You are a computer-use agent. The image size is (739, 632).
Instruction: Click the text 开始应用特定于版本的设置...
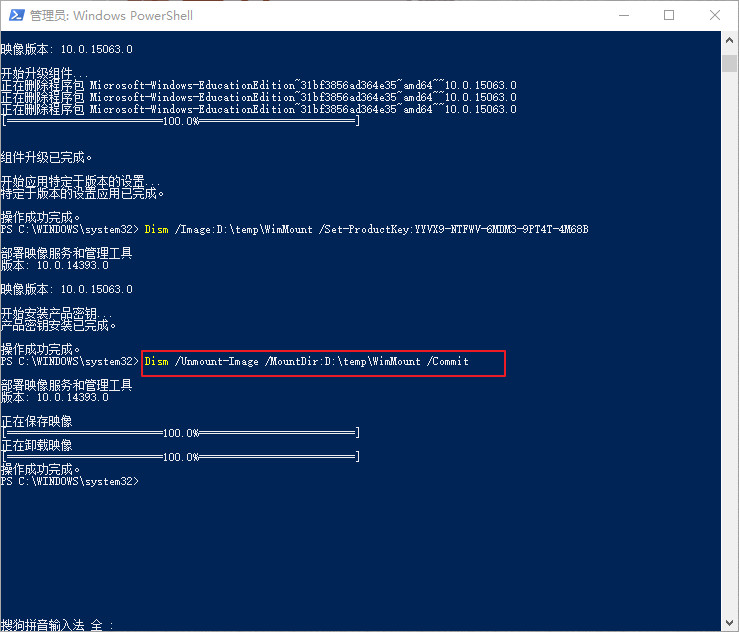point(80,181)
